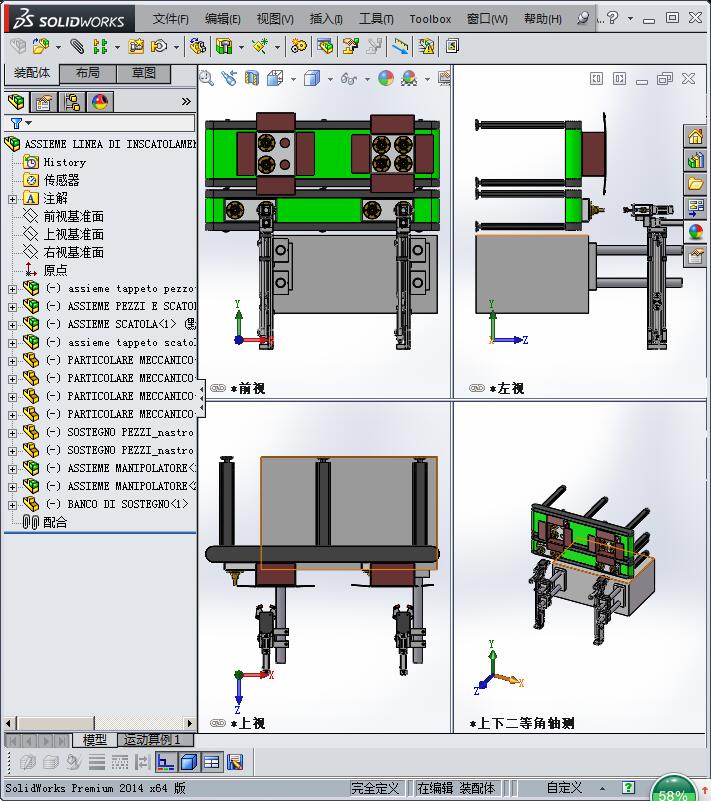Open Linear Component Pattern dropdown arrow
The height and width of the screenshot is (801, 711).
(117, 48)
